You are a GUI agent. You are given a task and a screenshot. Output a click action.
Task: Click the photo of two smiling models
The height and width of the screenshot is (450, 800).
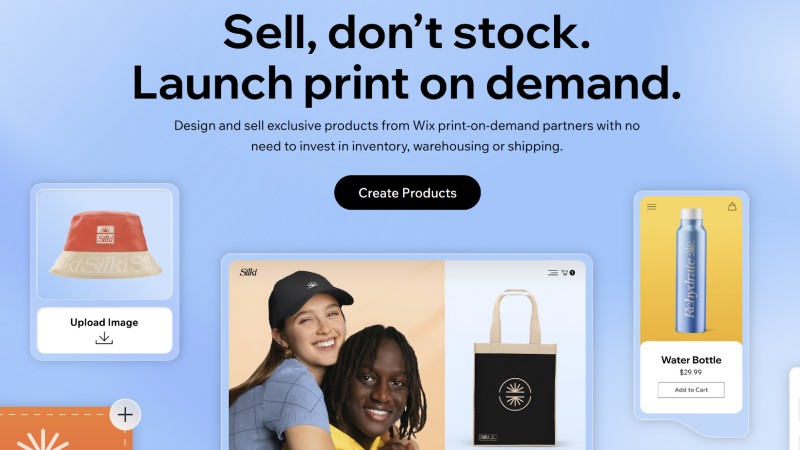pyautogui.click(x=337, y=355)
